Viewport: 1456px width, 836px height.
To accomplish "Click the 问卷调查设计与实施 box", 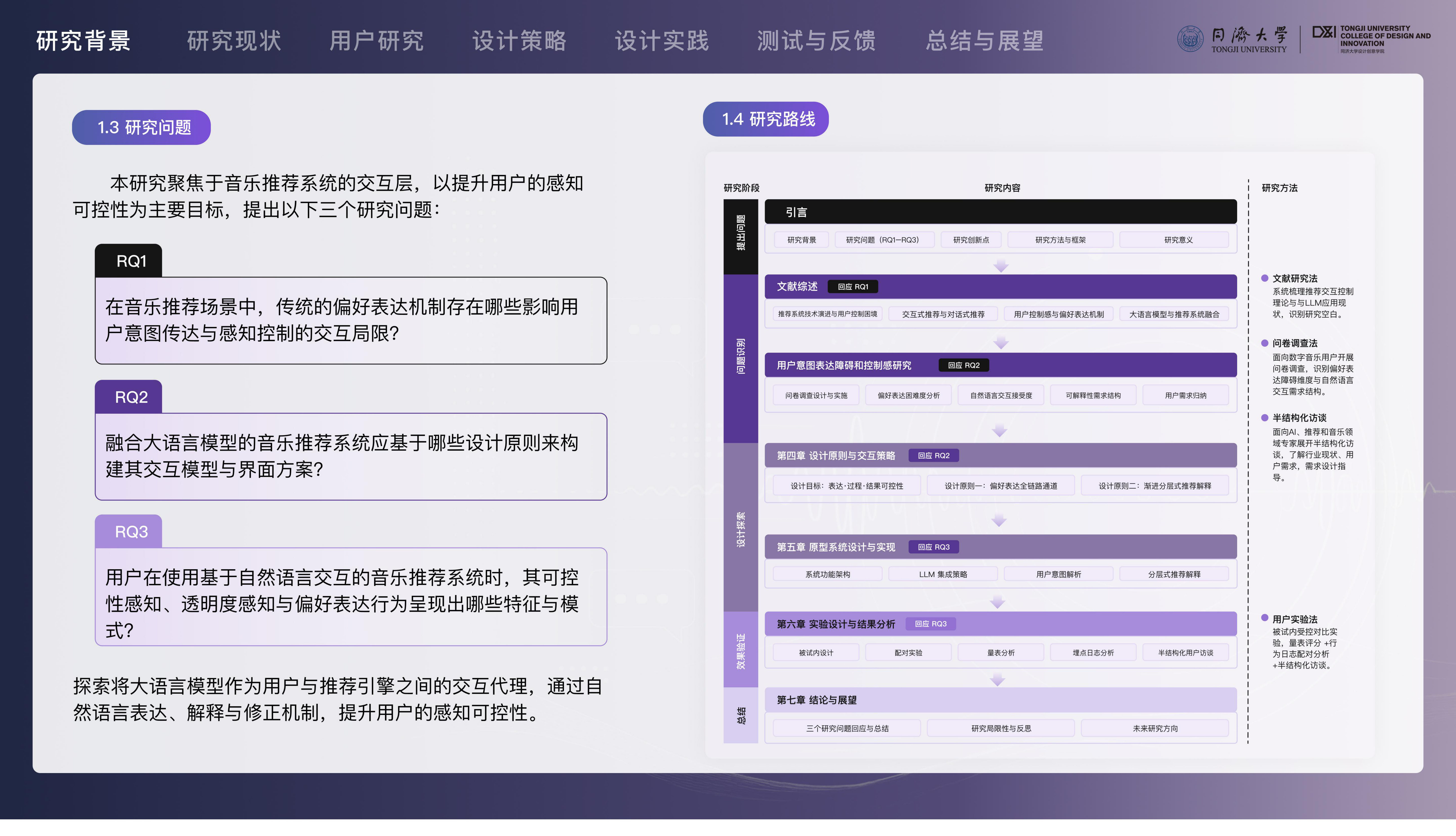I will (816, 395).
